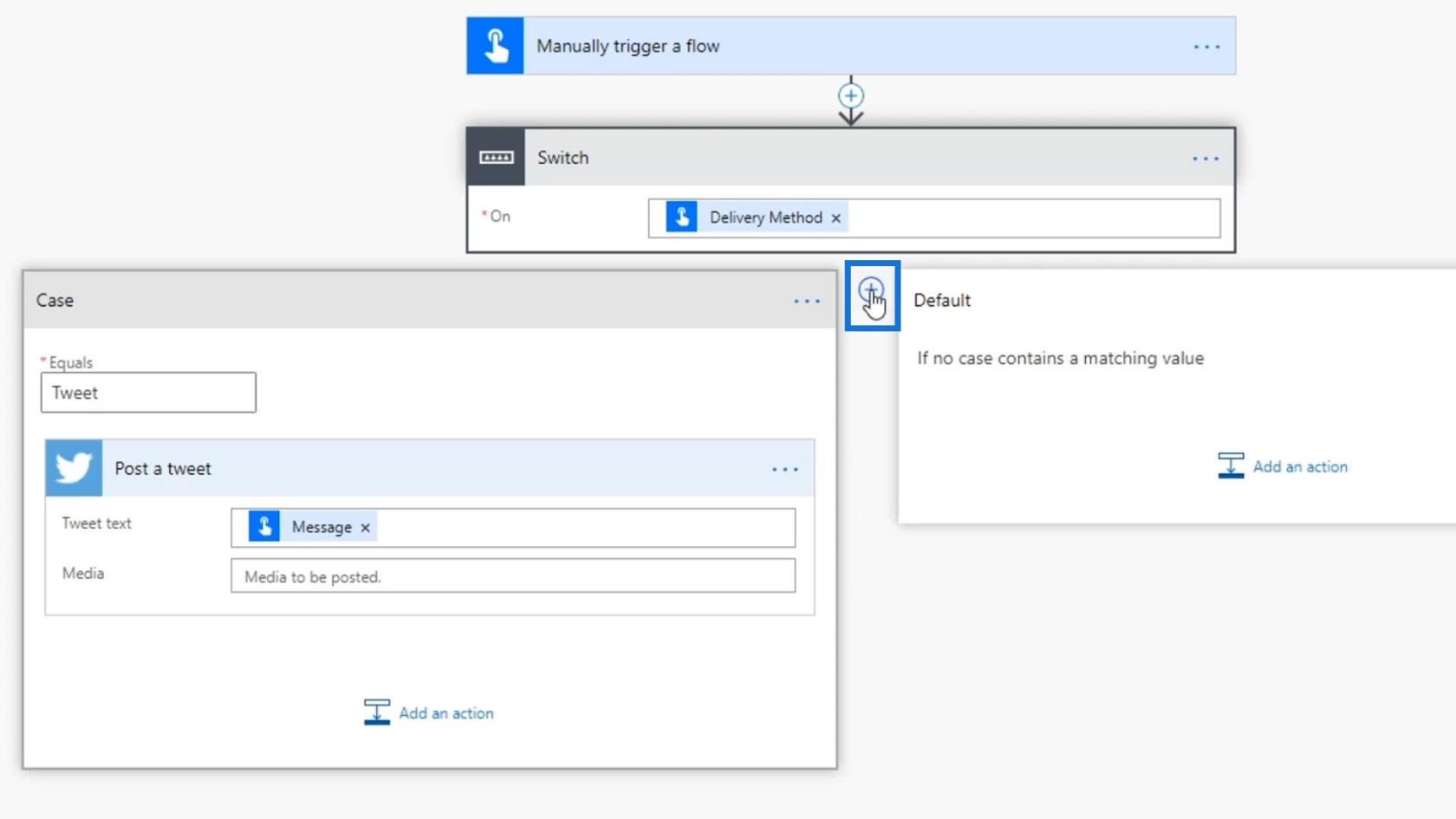Click the Case header title

coord(55,300)
